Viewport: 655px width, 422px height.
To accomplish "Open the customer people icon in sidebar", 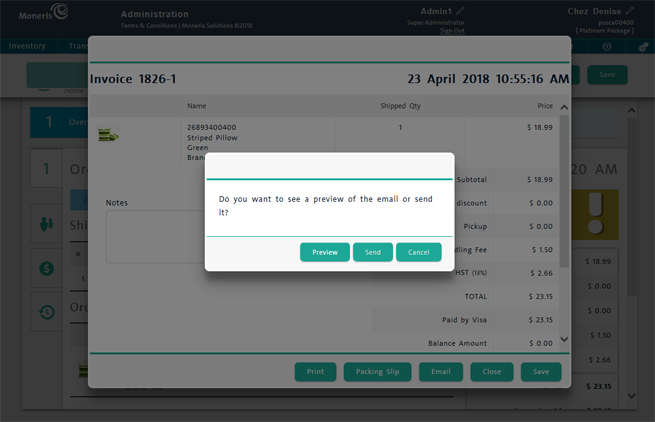I will tap(46, 222).
